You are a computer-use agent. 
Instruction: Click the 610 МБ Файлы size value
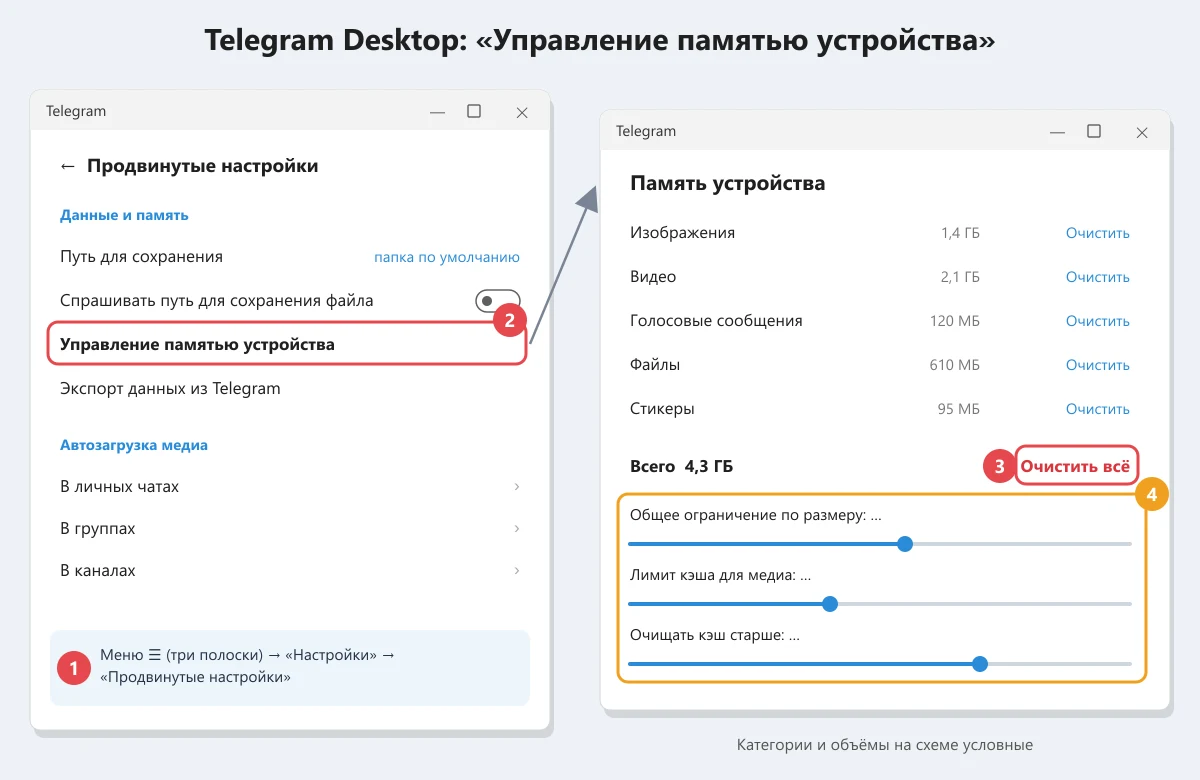tap(955, 365)
